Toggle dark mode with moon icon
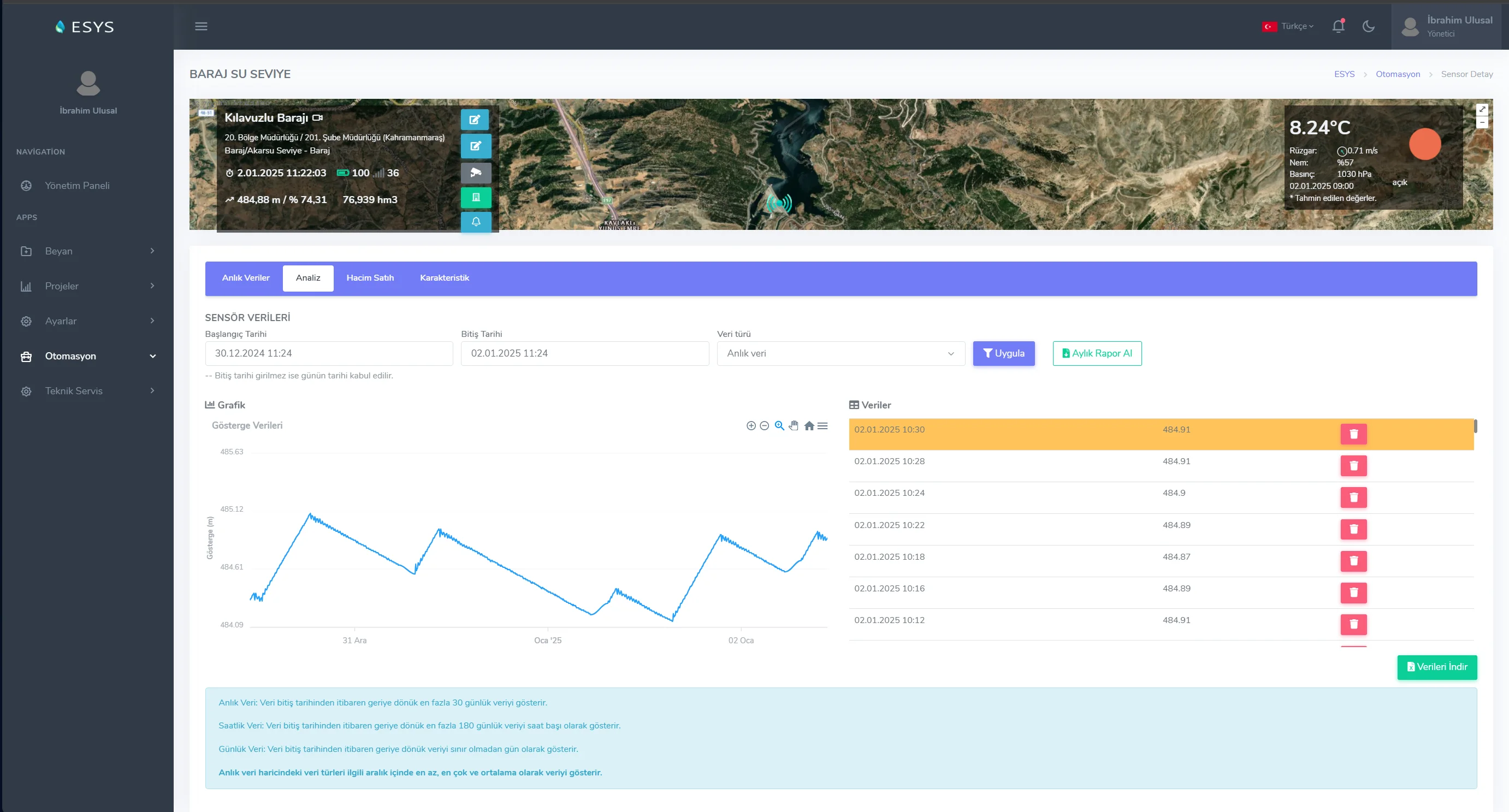The height and width of the screenshot is (812, 1509). click(x=1369, y=26)
